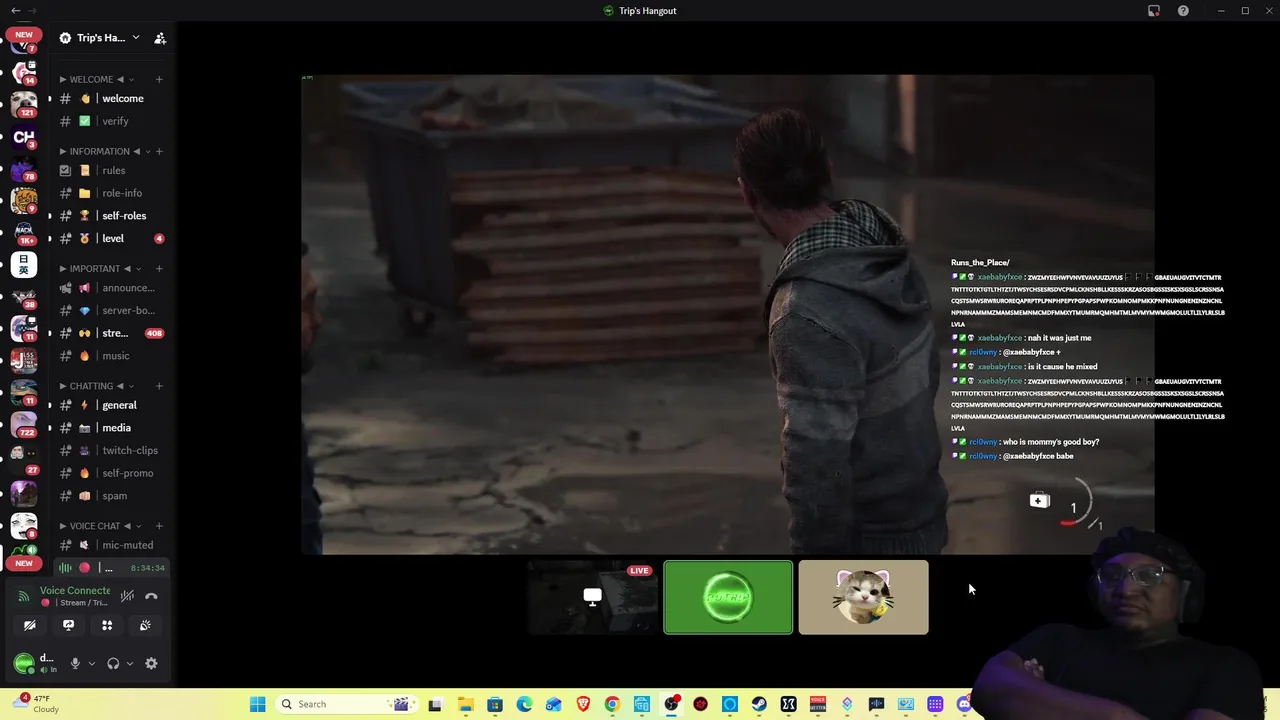Open Brave browser from taskbar
The width and height of the screenshot is (1280, 720).
[583, 704]
